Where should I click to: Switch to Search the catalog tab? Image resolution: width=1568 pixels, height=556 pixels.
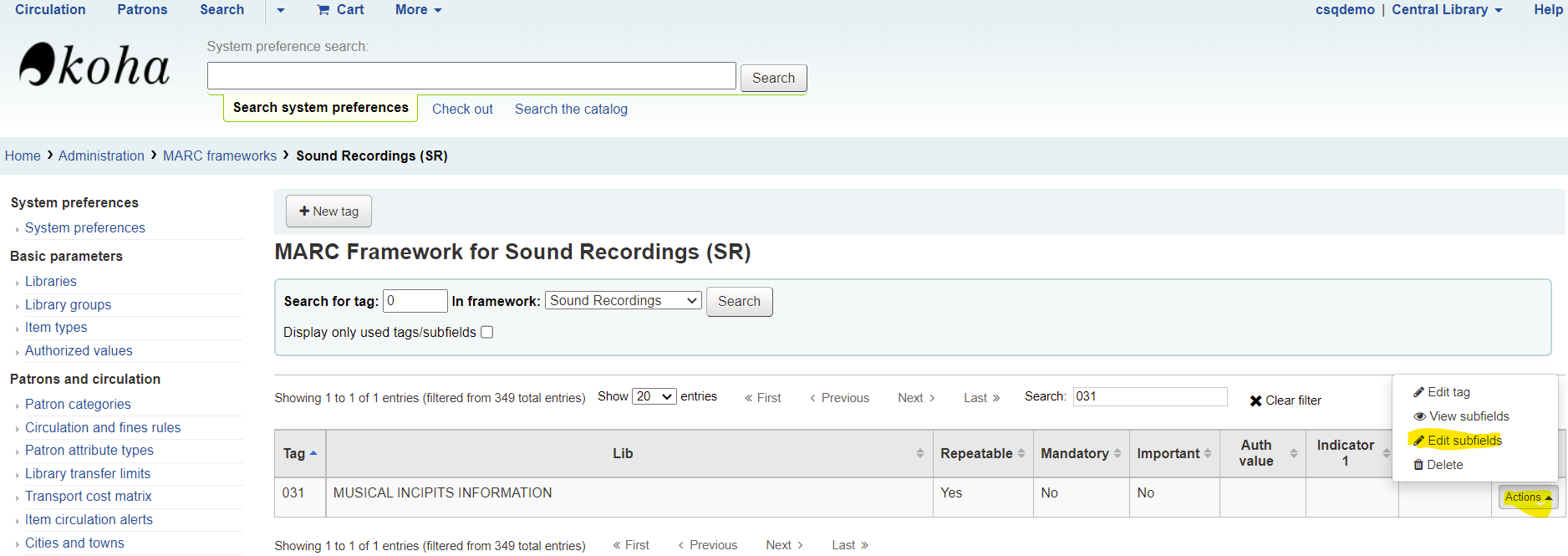click(571, 109)
